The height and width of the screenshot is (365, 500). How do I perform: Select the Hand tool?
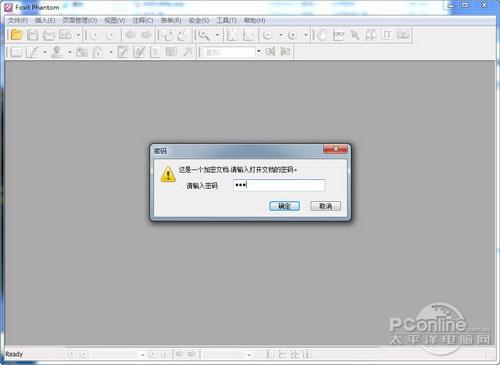[322, 35]
